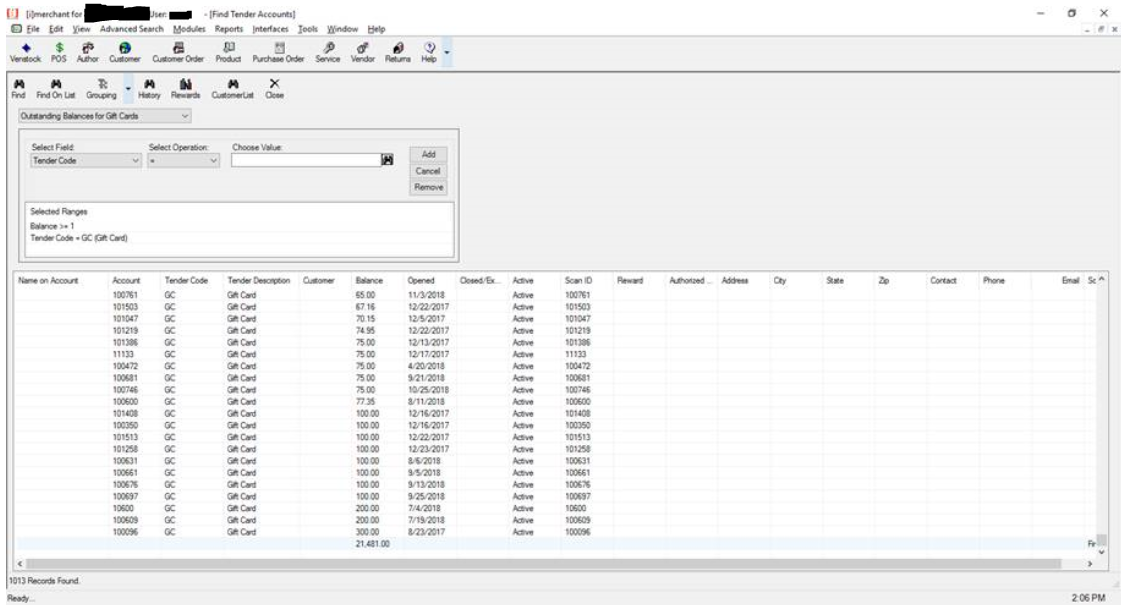Click the 74.95 balance cell
Image resolution: width=1127 pixels, height=610 pixels.
pos(365,331)
